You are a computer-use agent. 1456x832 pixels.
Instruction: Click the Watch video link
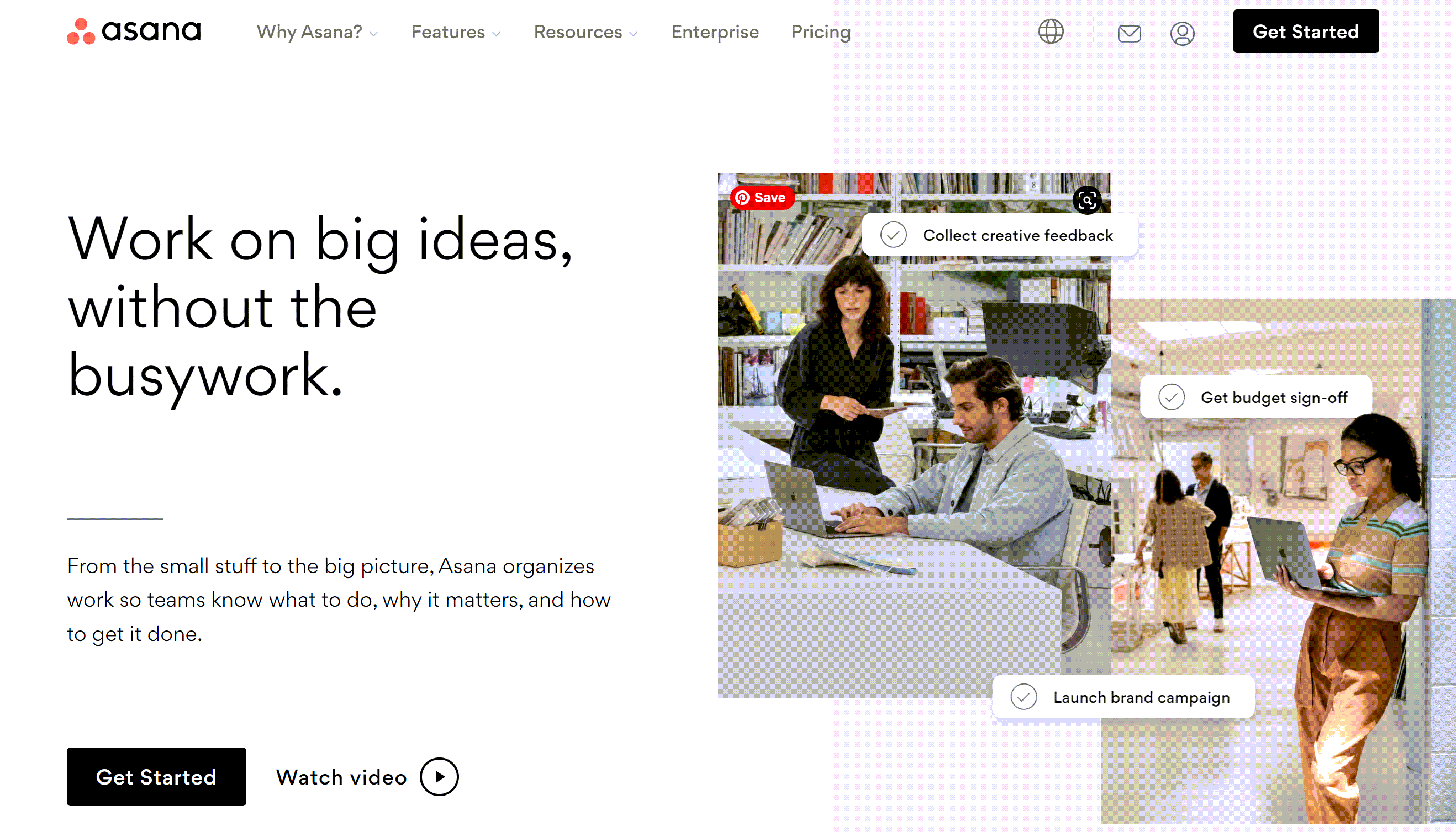[x=341, y=777]
